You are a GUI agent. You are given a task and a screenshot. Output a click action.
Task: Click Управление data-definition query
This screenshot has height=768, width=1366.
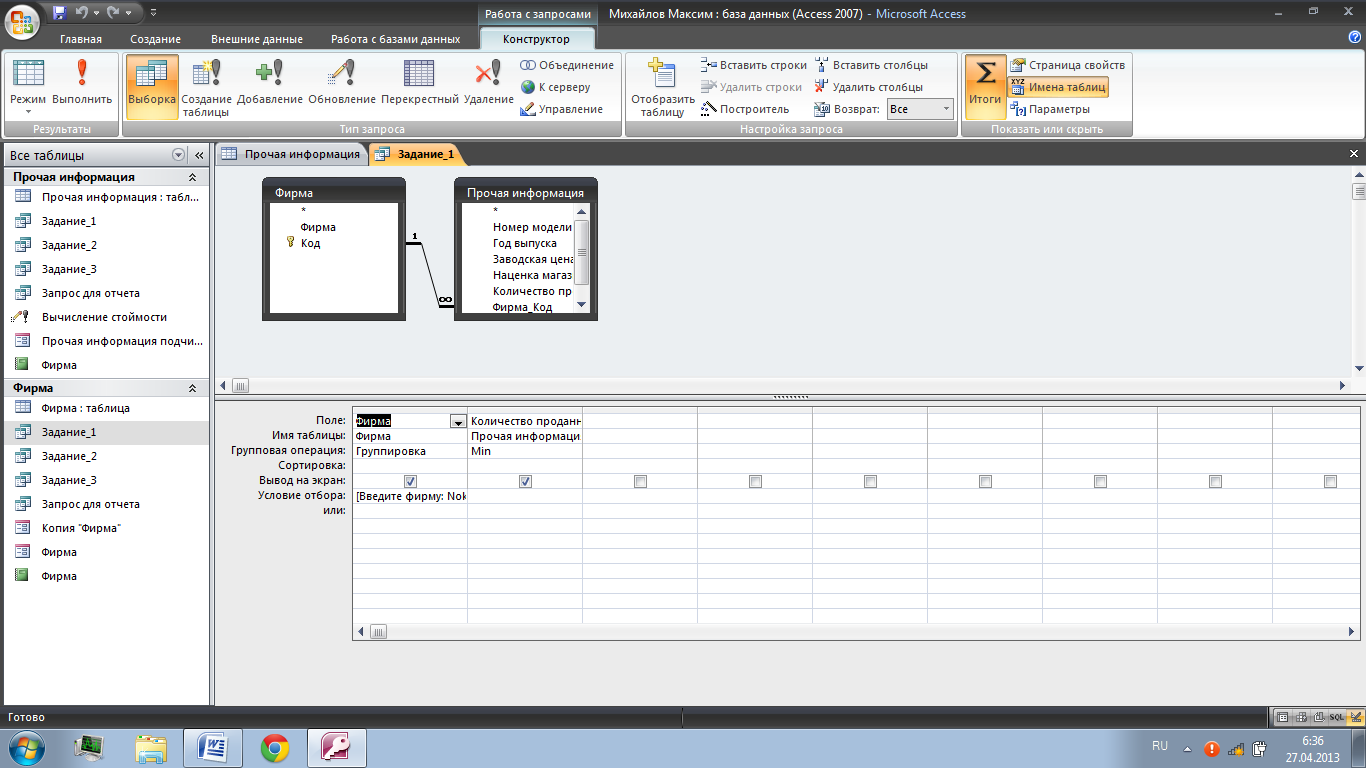[x=562, y=109]
